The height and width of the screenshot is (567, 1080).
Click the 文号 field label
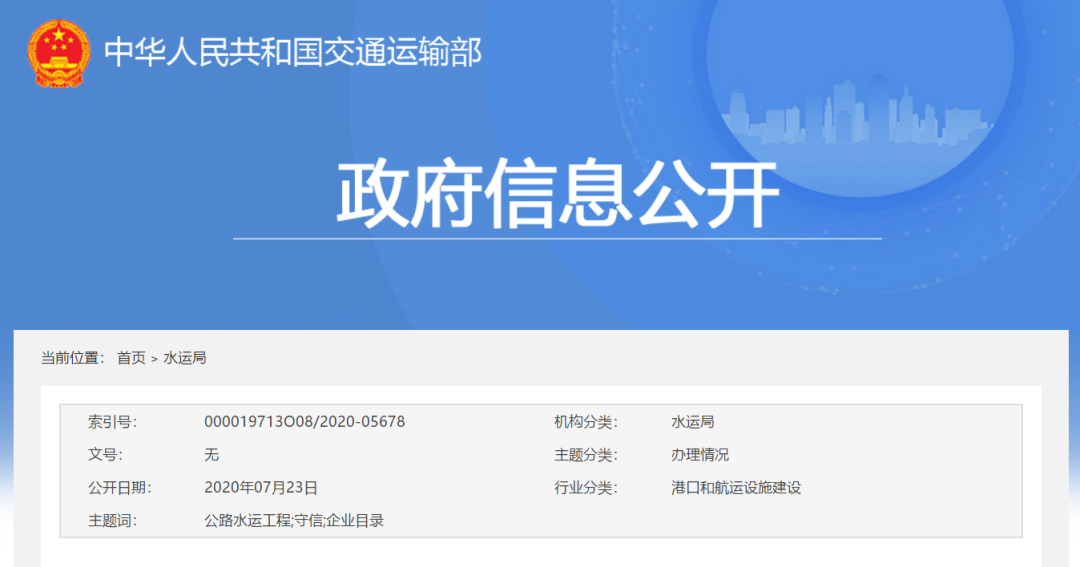coord(105,455)
